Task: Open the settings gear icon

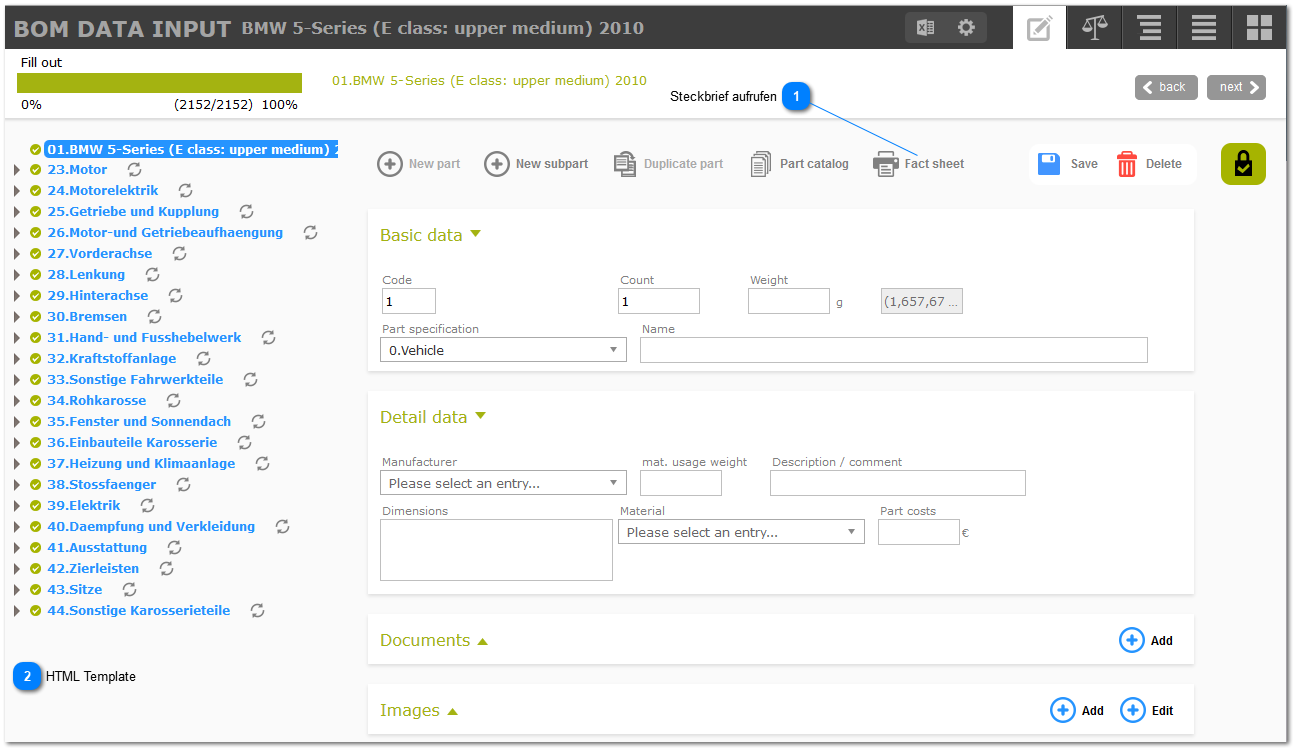Action: tap(966, 28)
